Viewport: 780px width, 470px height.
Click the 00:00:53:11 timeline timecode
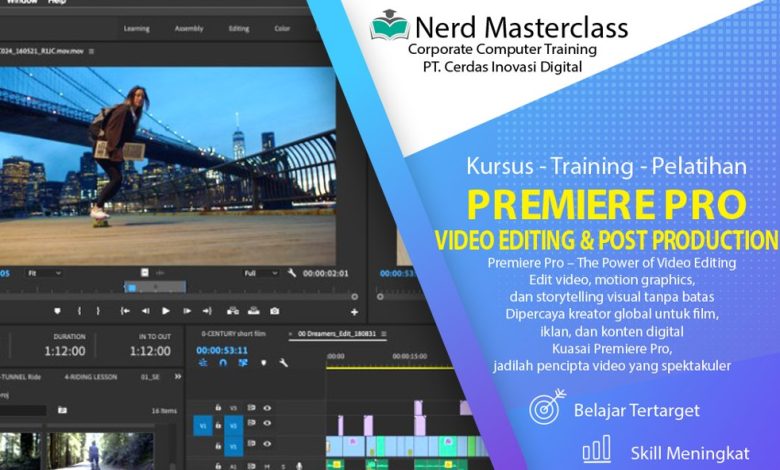point(222,350)
